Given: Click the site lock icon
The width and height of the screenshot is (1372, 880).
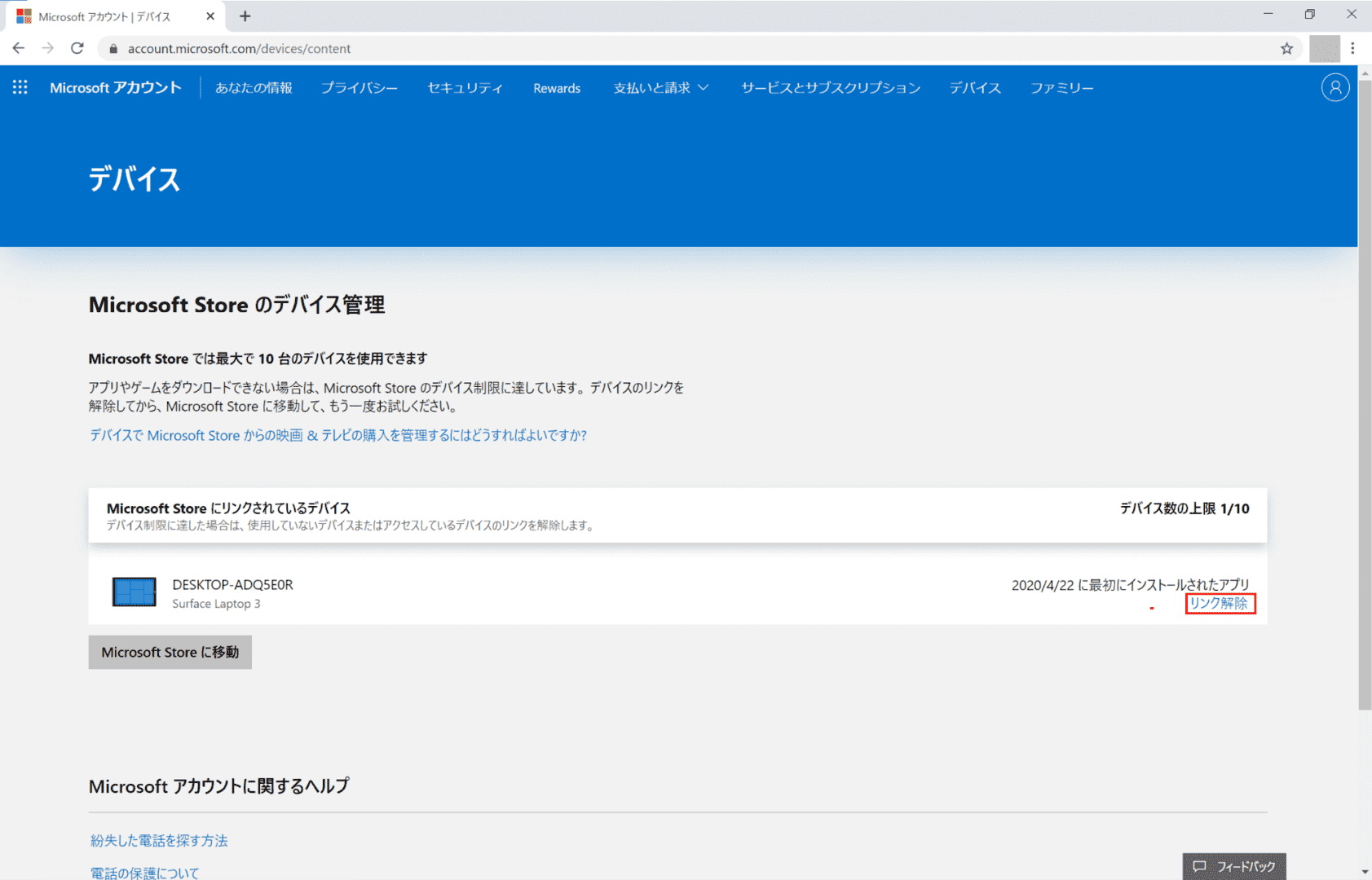Looking at the screenshot, I should coord(113,49).
